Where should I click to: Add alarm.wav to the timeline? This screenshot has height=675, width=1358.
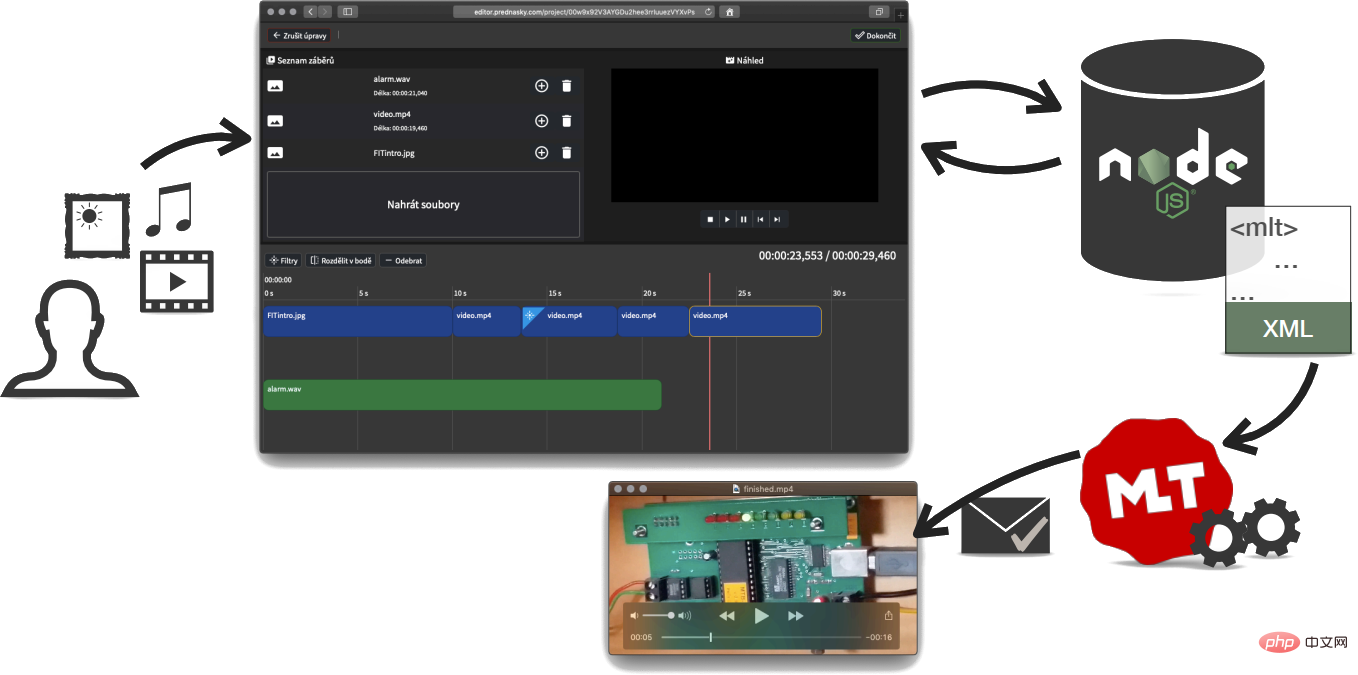click(x=541, y=86)
